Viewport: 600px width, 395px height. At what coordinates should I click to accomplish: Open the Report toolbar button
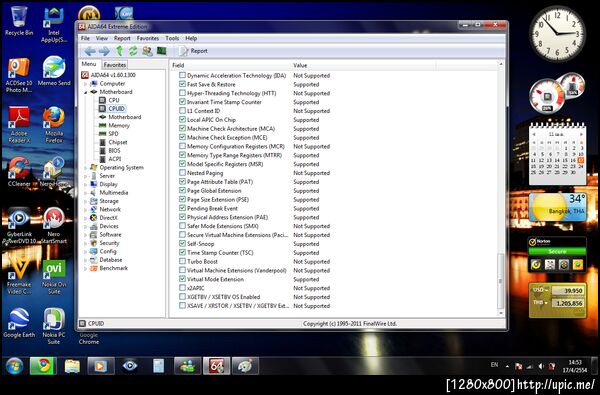click(193, 51)
